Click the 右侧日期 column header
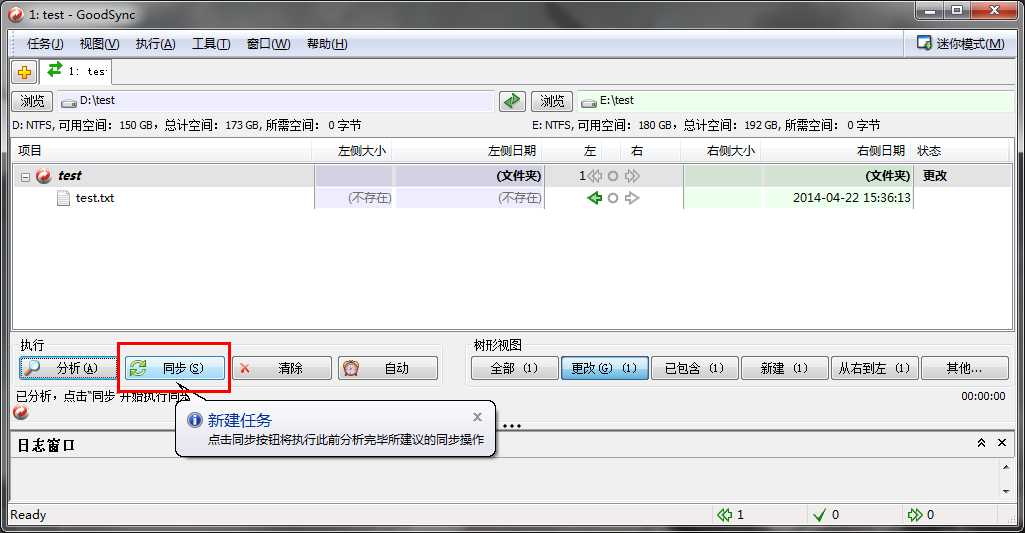 837,151
